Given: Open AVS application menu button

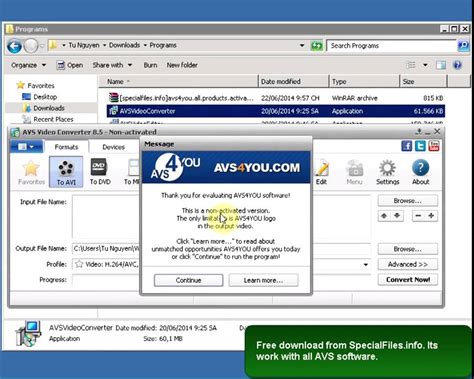Looking at the screenshot, I should click(26, 147).
